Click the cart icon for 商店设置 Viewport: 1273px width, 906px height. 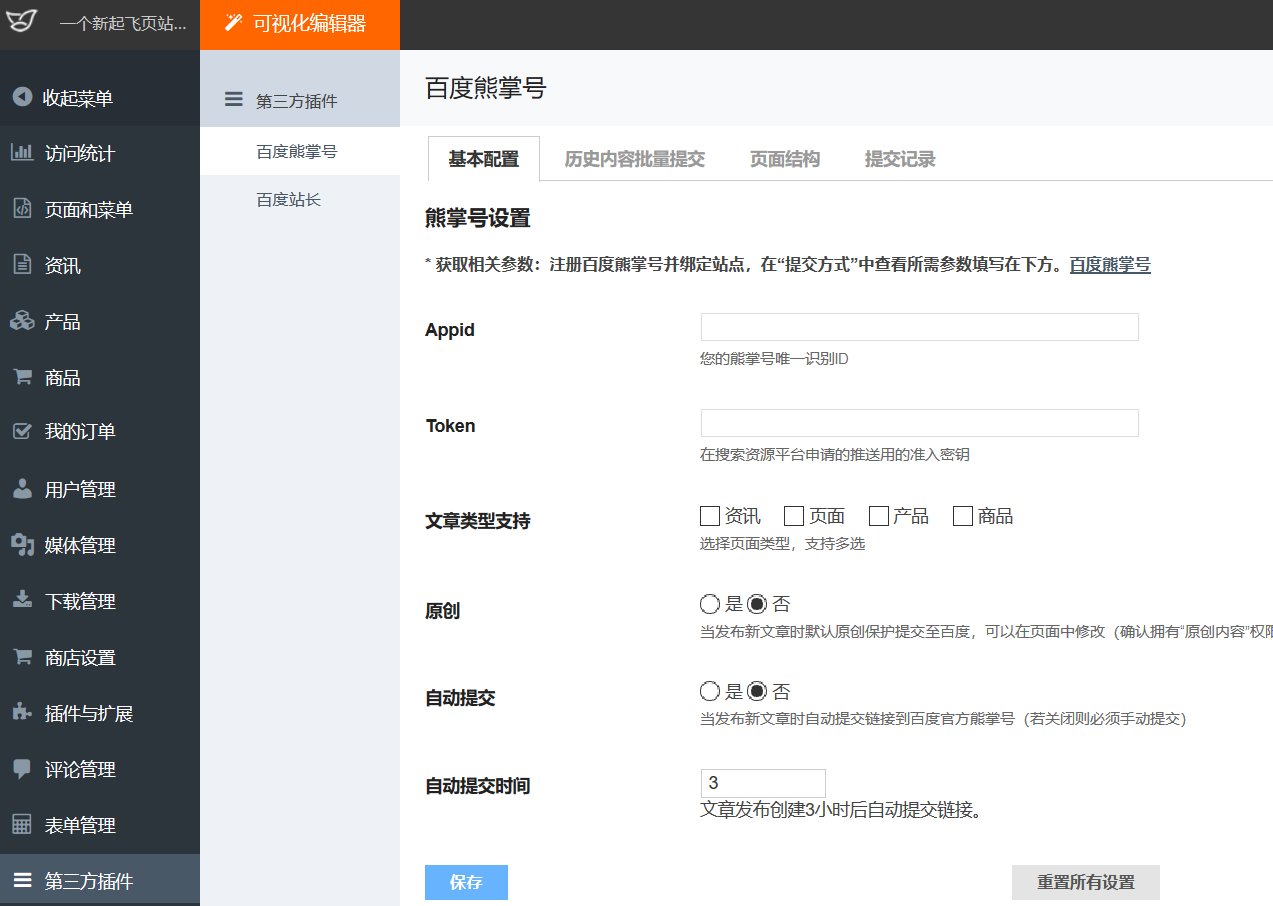click(21, 657)
